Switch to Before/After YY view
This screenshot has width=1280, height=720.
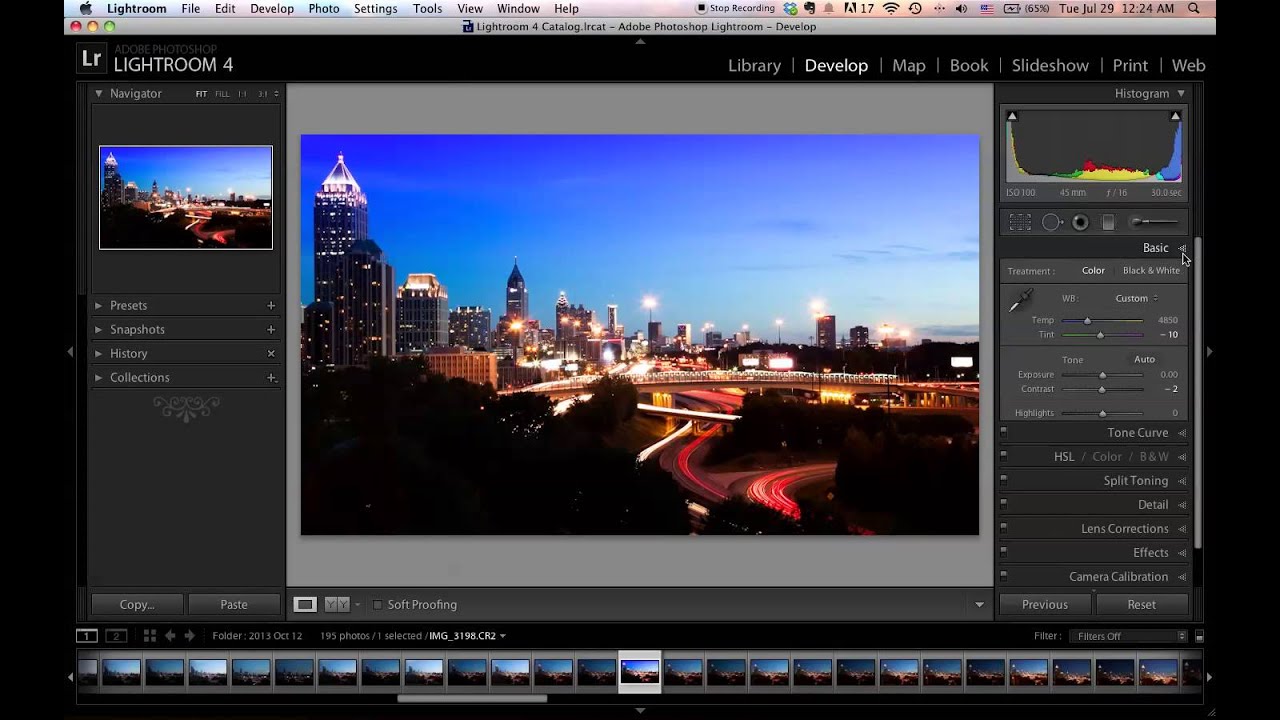(x=337, y=604)
